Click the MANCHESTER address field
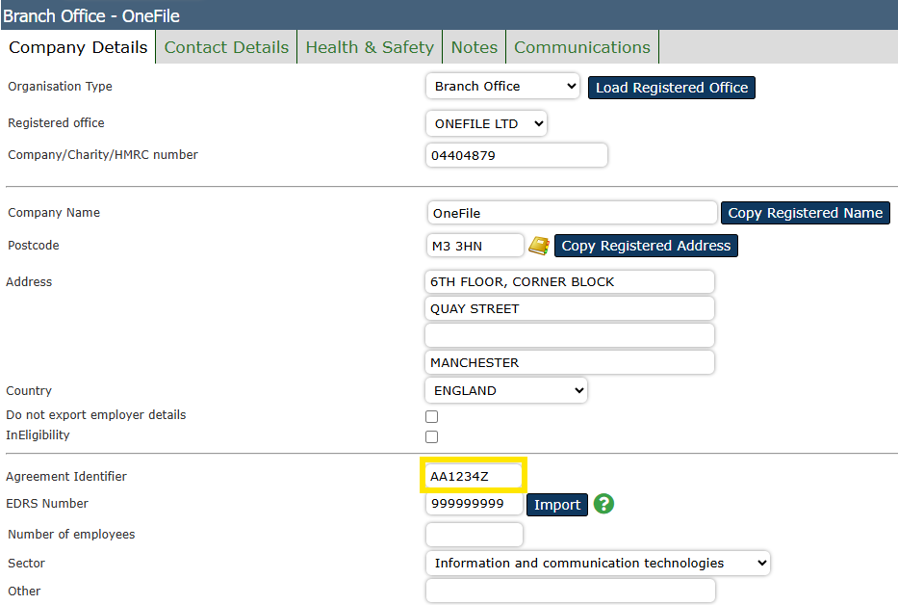The width and height of the screenshot is (898, 605). 570,363
